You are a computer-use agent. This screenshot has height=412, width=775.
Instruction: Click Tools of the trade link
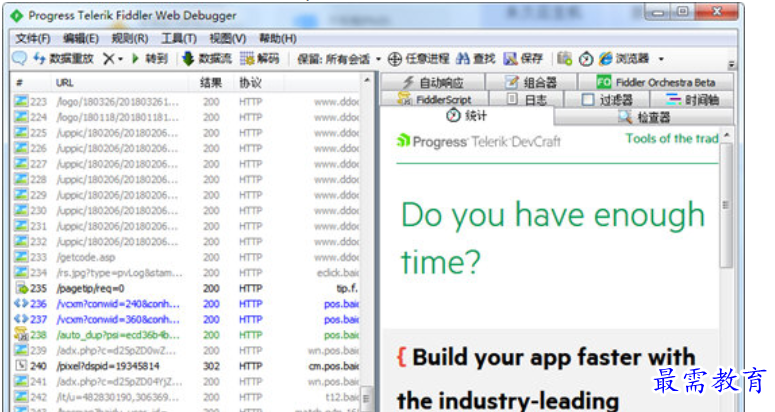[672, 139]
